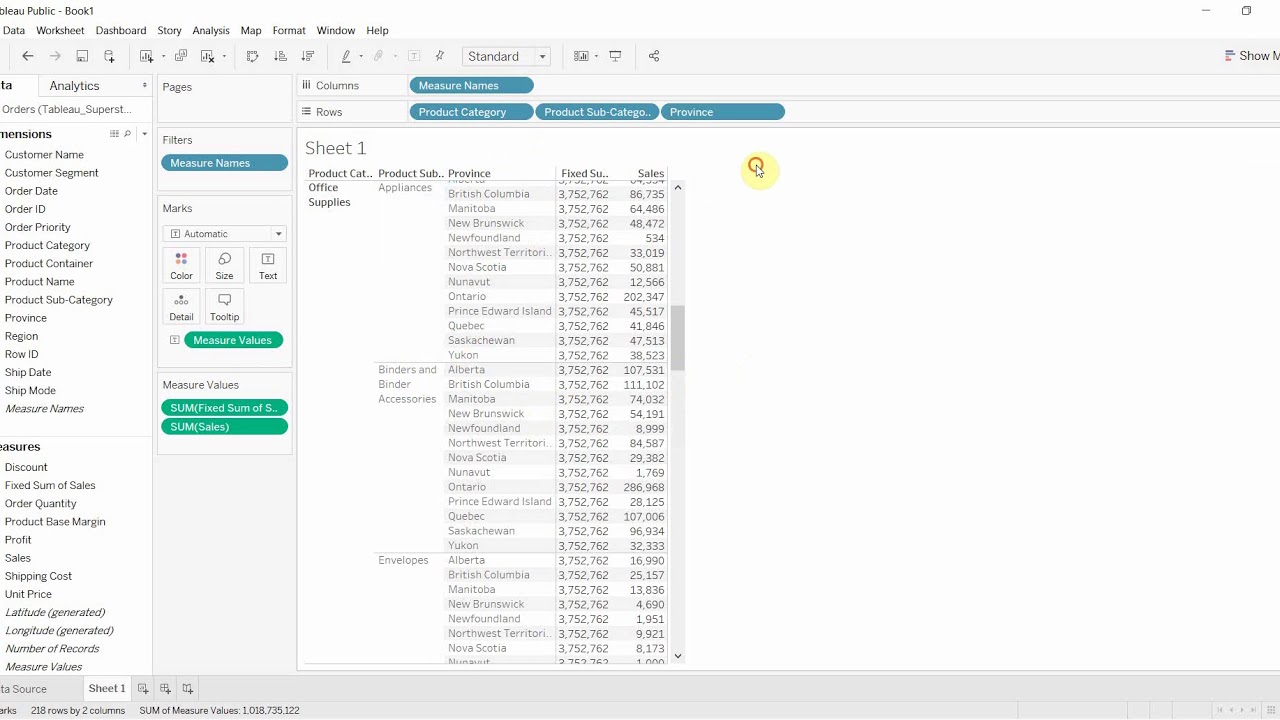Click the New Story tab icon at bottom

coord(187,688)
